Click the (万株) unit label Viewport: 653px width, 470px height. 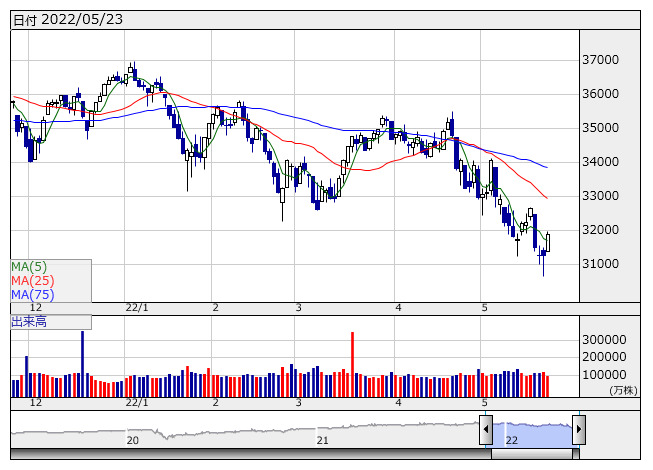[x=623, y=390]
